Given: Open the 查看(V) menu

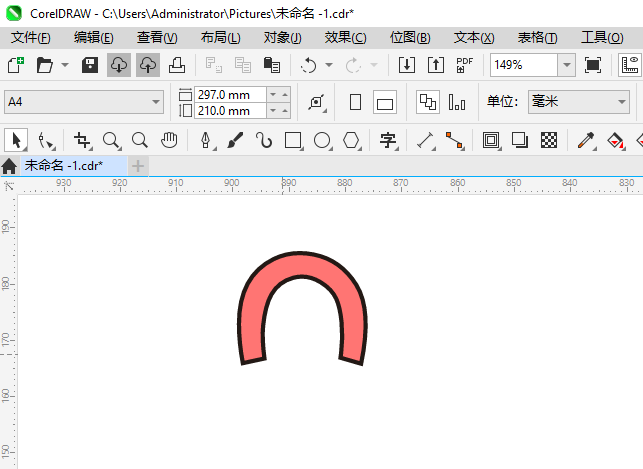Looking at the screenshot, I should click(x=157, y=38).
